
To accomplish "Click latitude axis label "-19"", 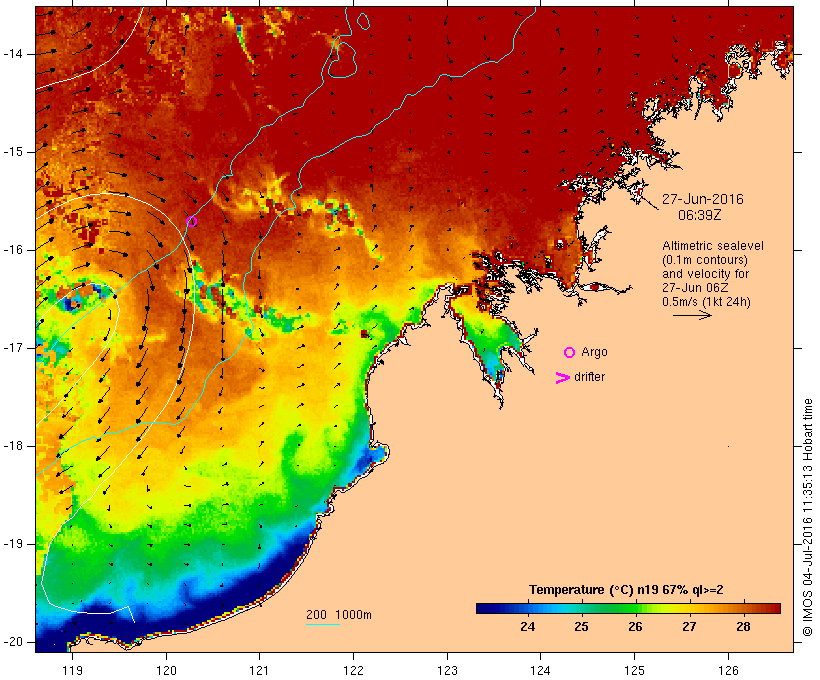I will [12, 544].
